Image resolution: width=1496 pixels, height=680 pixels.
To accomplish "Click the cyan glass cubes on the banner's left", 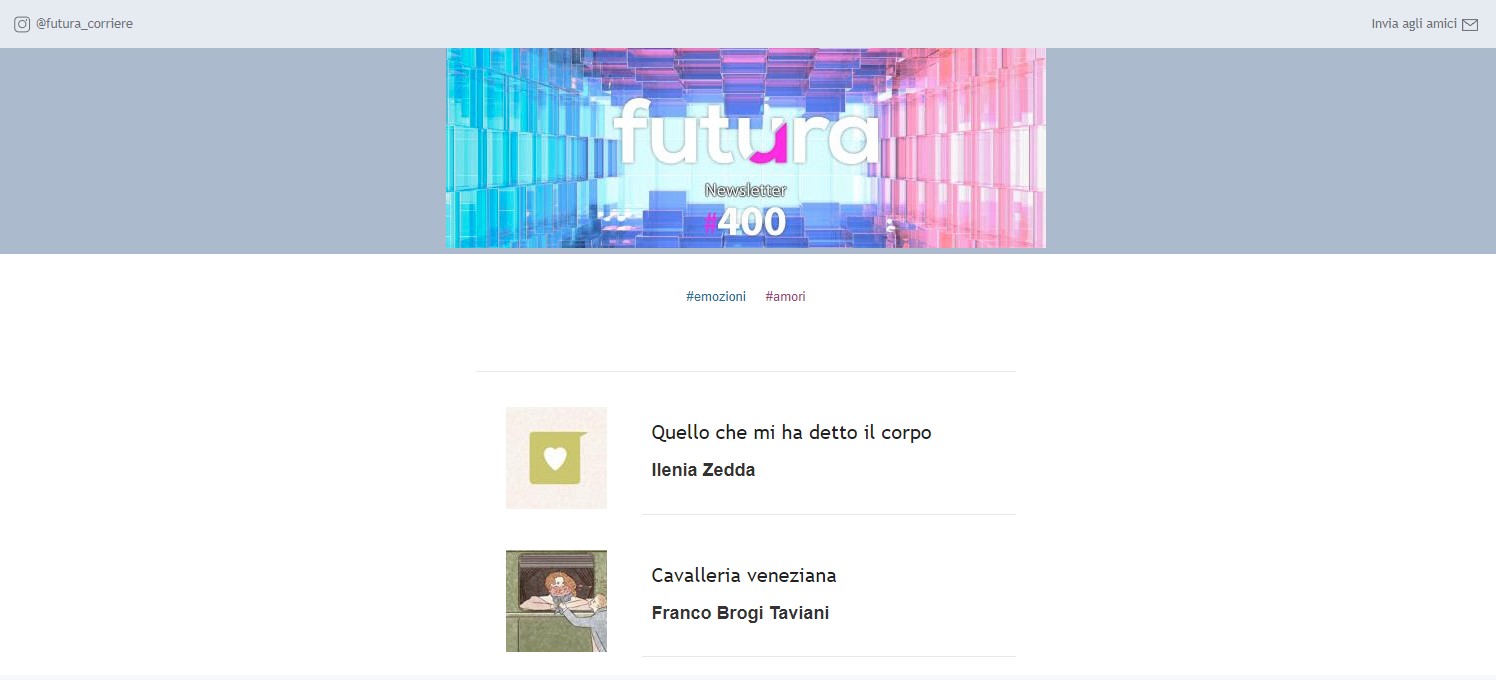I will (x=510, y=148).
